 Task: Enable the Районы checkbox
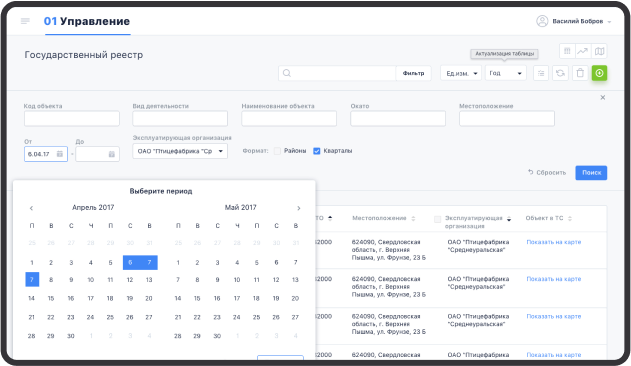[277, 151]
